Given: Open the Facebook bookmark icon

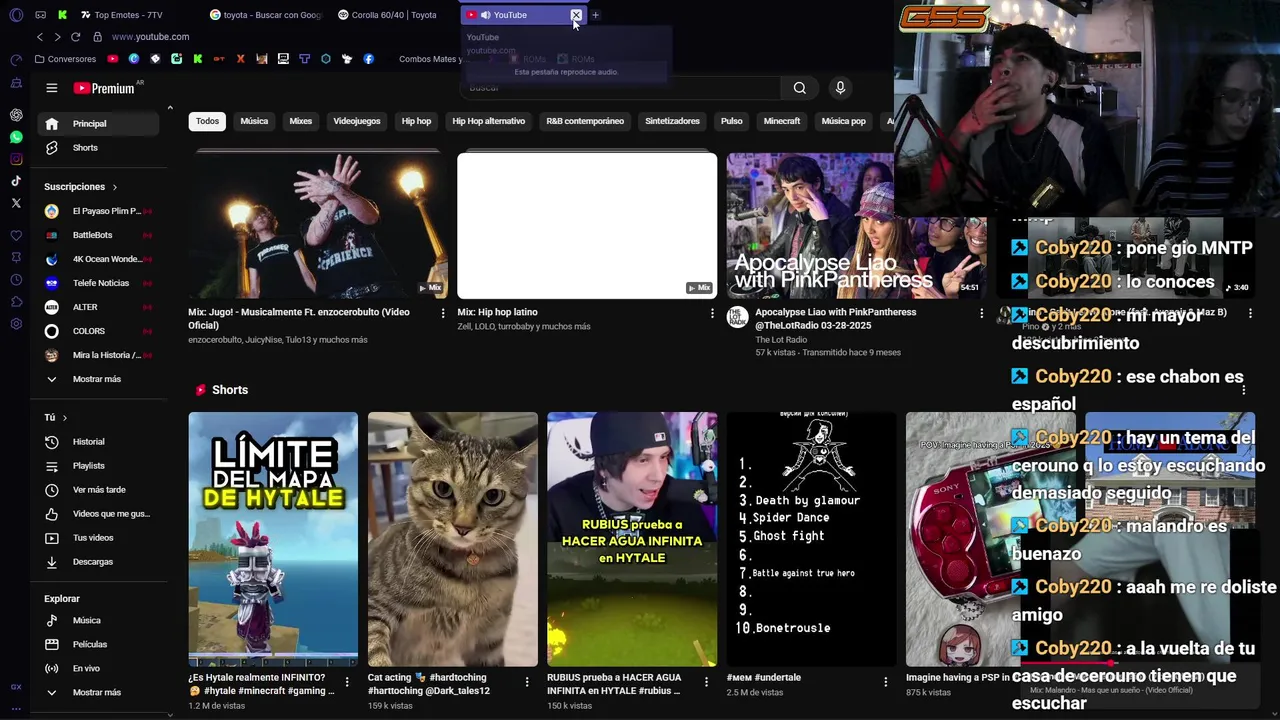Looking at the screenshot, I should [x=368, y=59].
